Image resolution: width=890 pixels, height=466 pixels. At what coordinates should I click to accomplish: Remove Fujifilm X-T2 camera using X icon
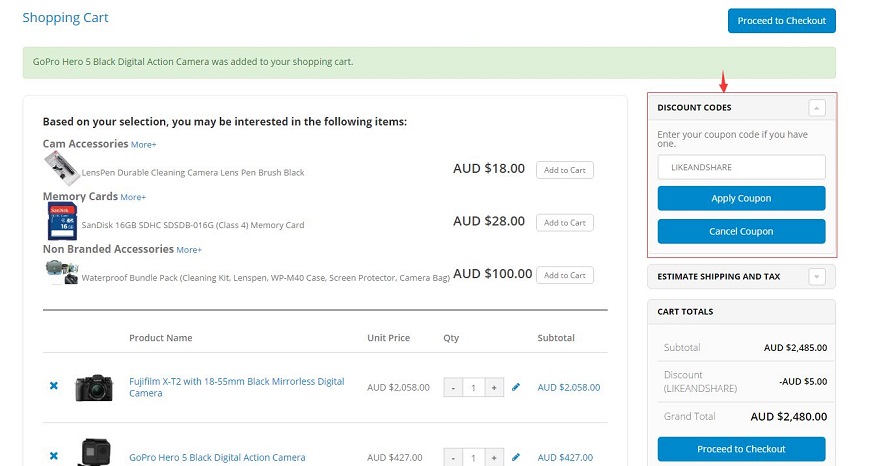click(x=53, y=386)
